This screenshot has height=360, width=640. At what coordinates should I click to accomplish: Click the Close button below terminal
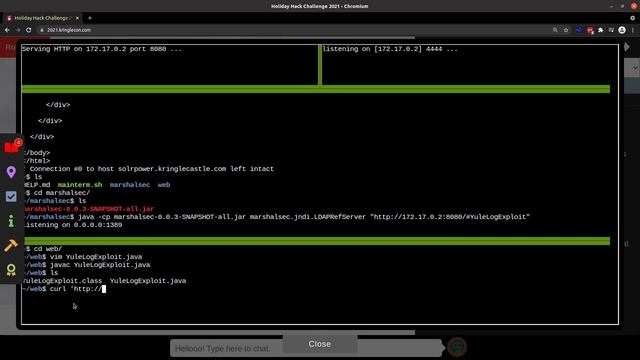coord(320,344)
